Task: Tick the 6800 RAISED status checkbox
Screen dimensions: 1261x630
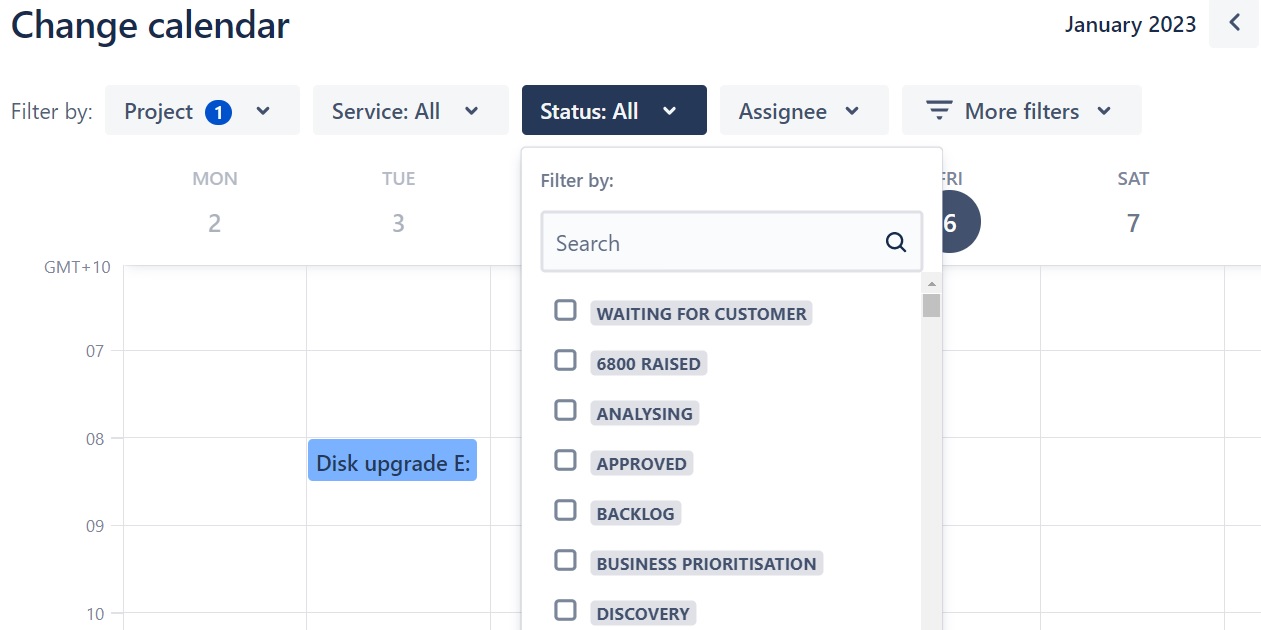Action: (566, 360)
